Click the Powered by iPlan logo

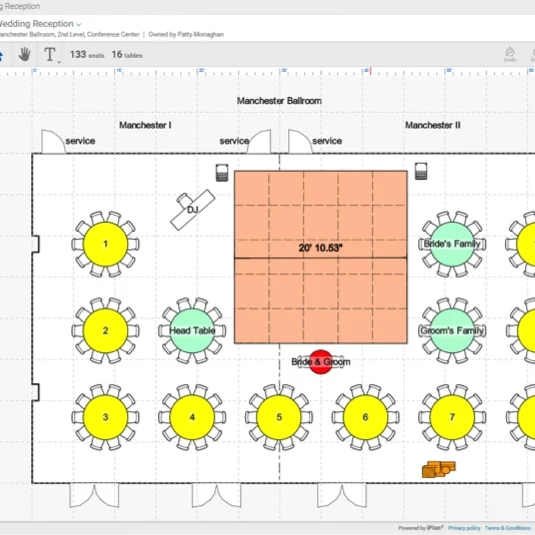point(421,528)
